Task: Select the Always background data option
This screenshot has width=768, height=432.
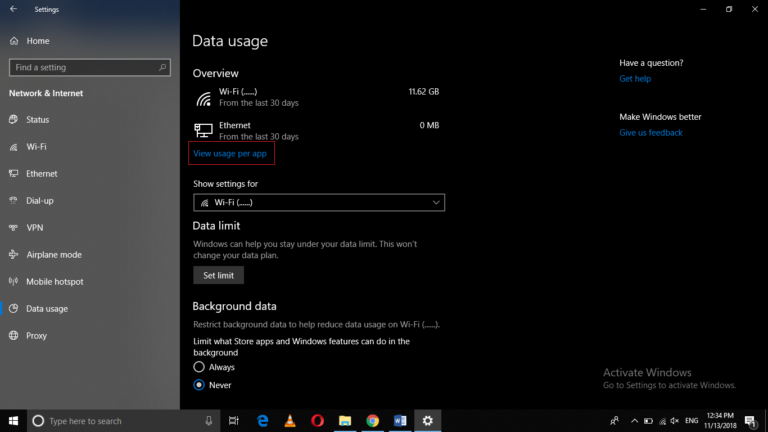Action: tap(199, 367)
